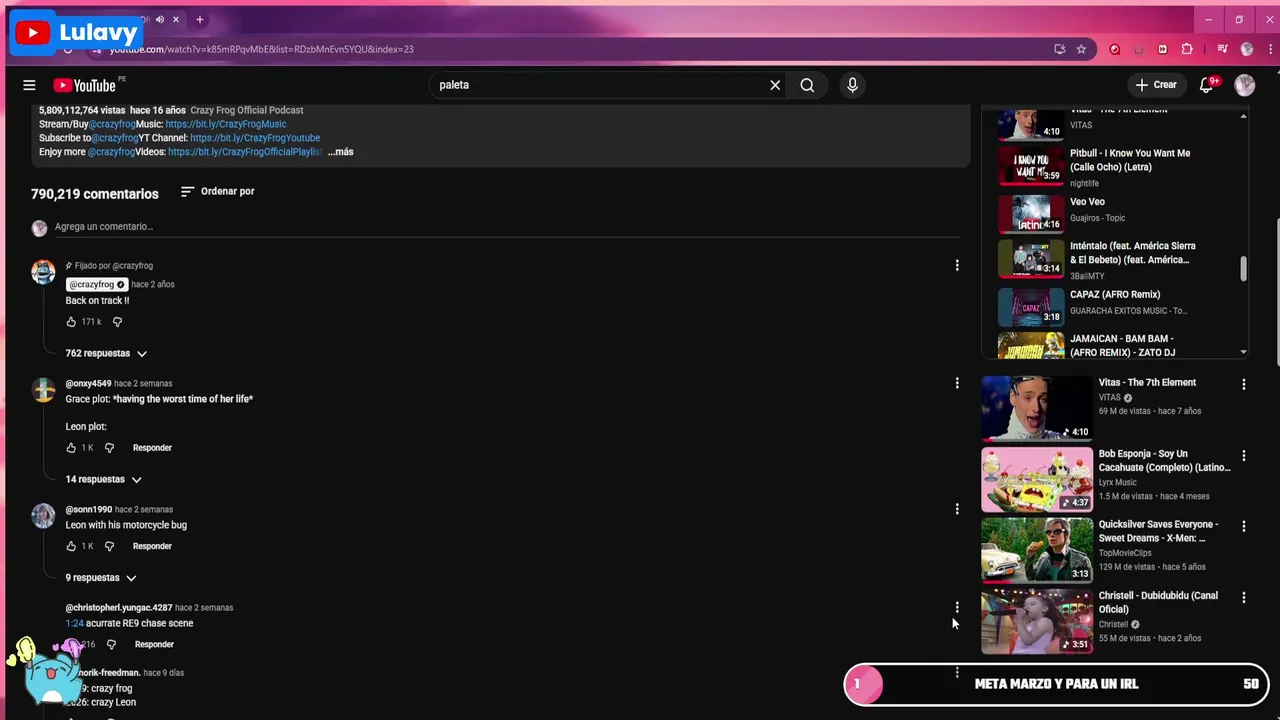This screenshot has height=720, width=1280.
Task: Expand the 9 respuestas replies
Action: (x=101, y=577)
